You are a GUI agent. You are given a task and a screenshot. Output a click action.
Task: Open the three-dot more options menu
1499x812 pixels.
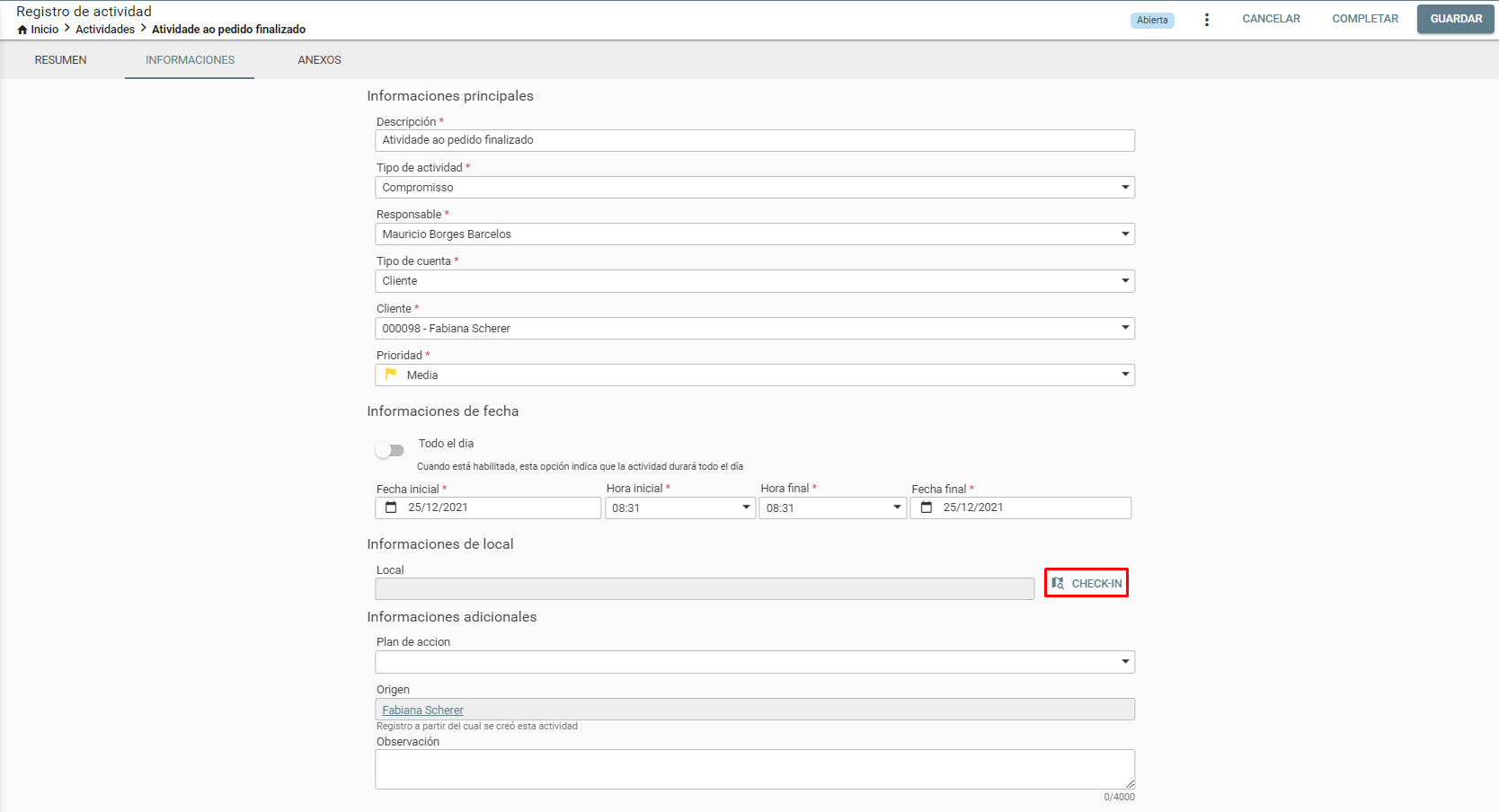tap(1206, 20)
